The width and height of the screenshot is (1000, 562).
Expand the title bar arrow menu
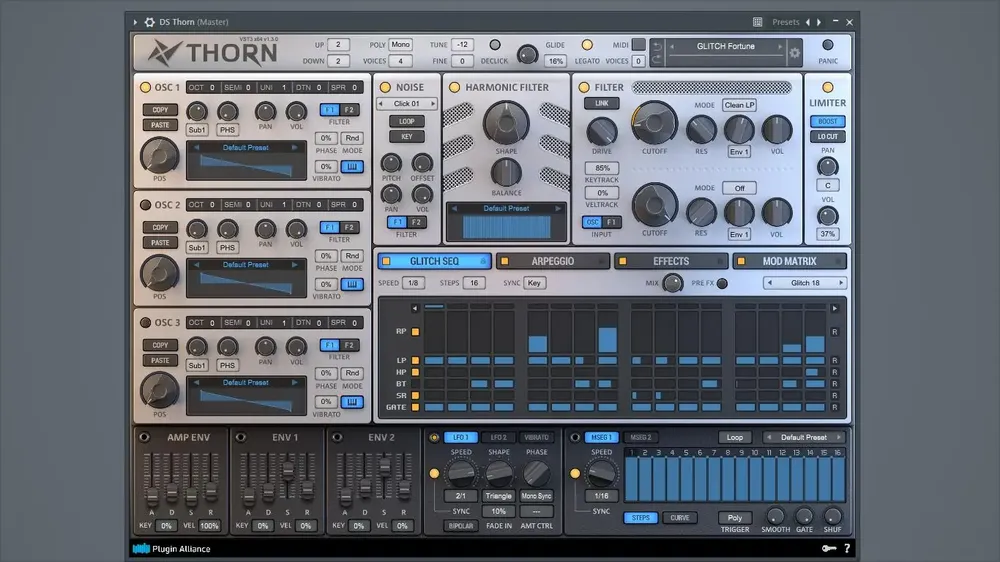[135, 22]
